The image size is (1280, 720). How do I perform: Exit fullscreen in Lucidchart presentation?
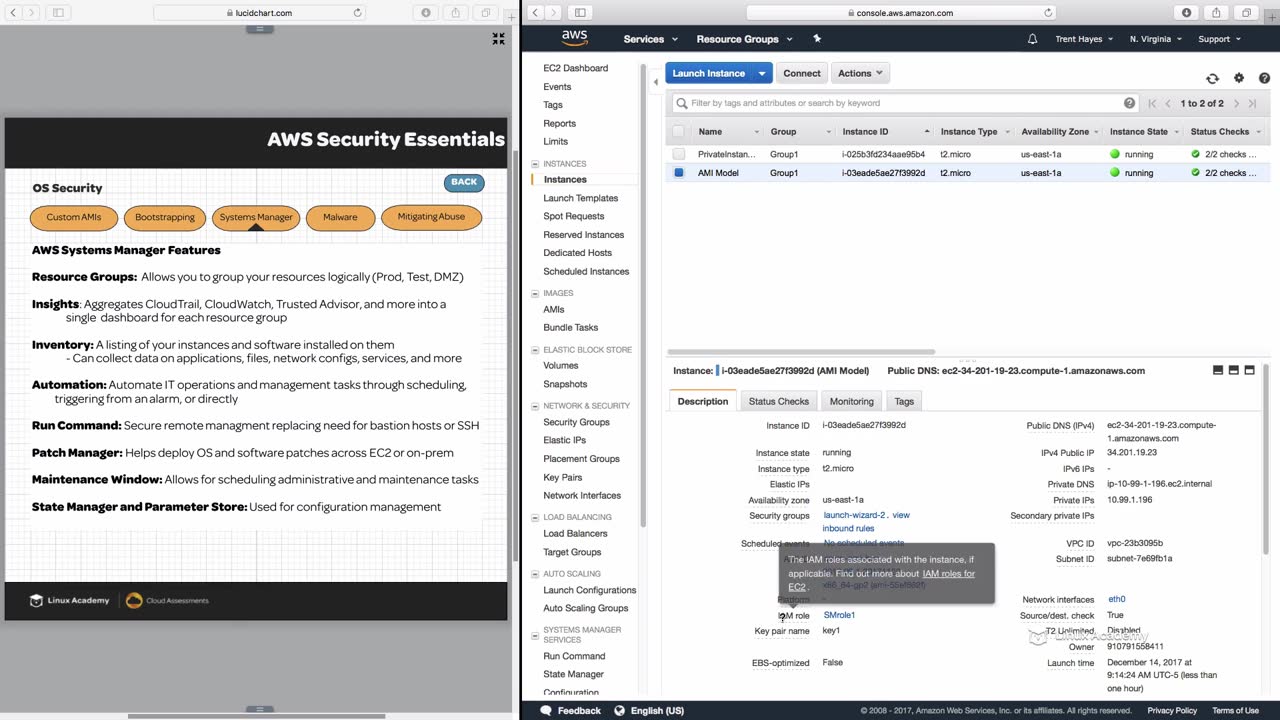(x=498, y=38)
